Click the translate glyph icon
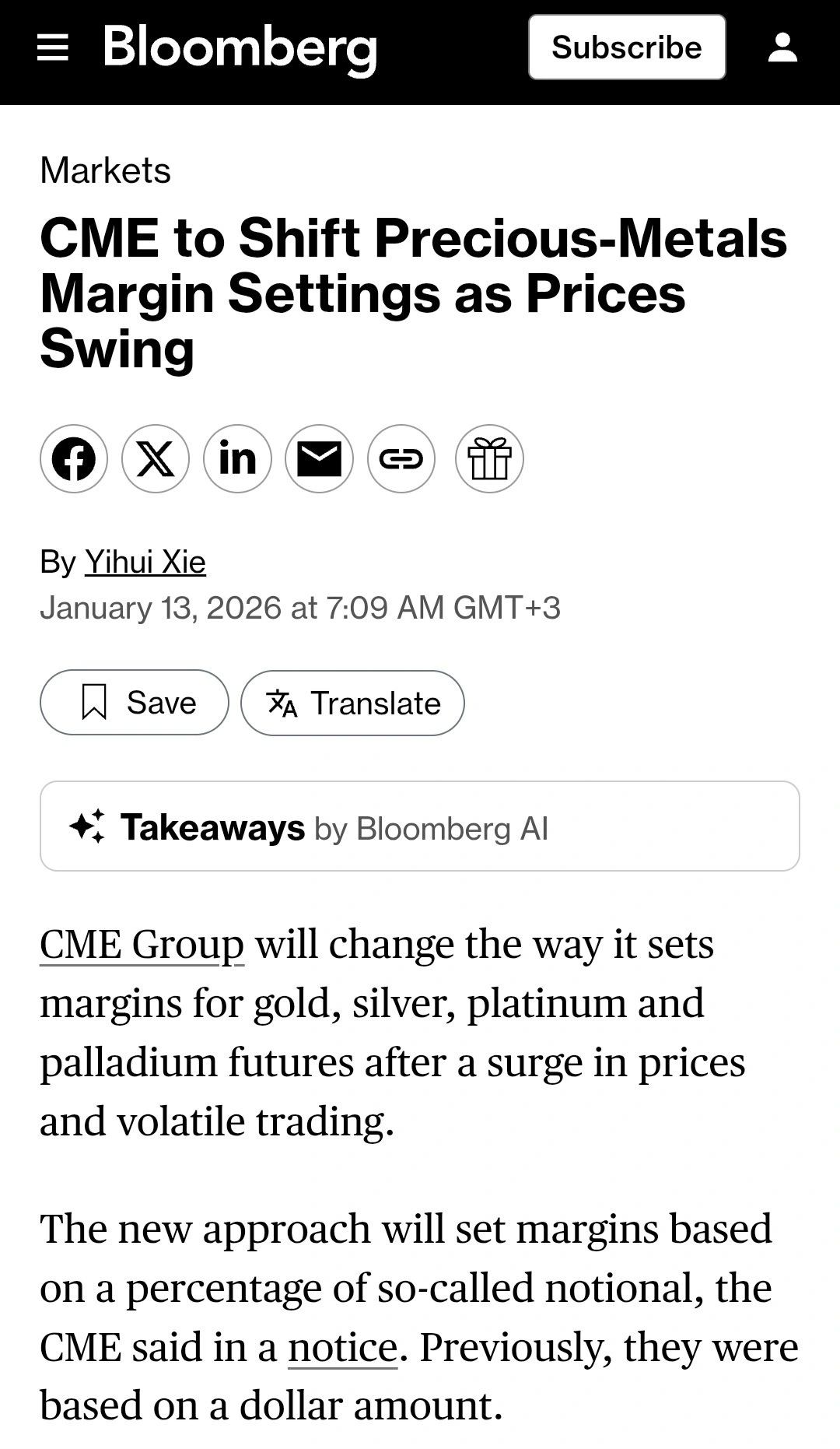The width and height of the screenshot is (840, 1449). tap(282, 703)
